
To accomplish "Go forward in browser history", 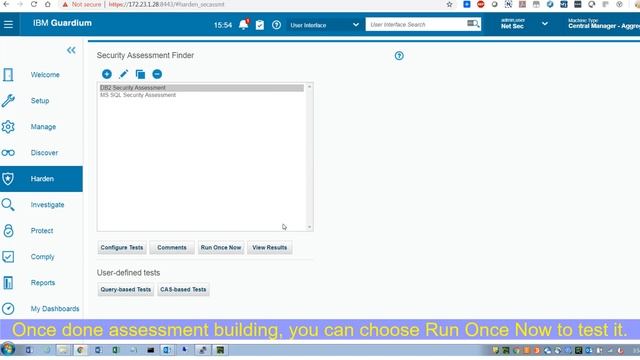I will (x=20, y=4).
